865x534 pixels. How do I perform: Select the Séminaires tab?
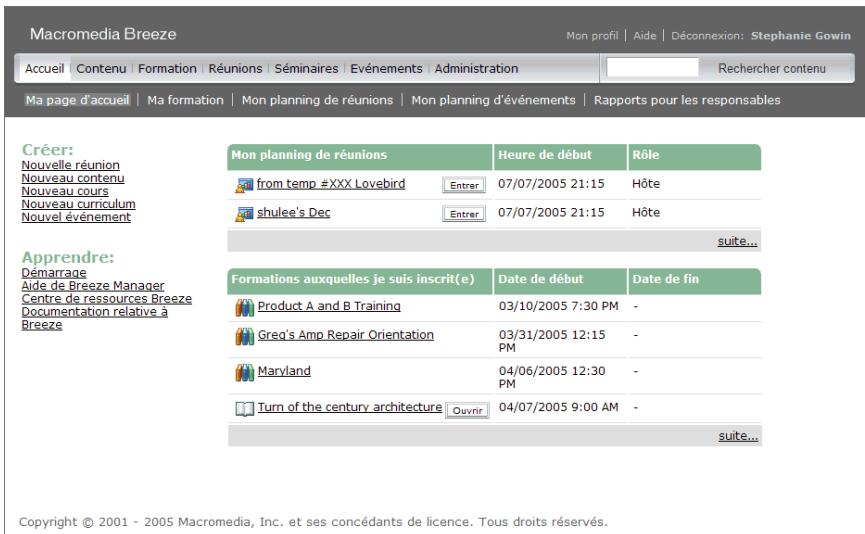pyautogui.click(x=306, y=68)
